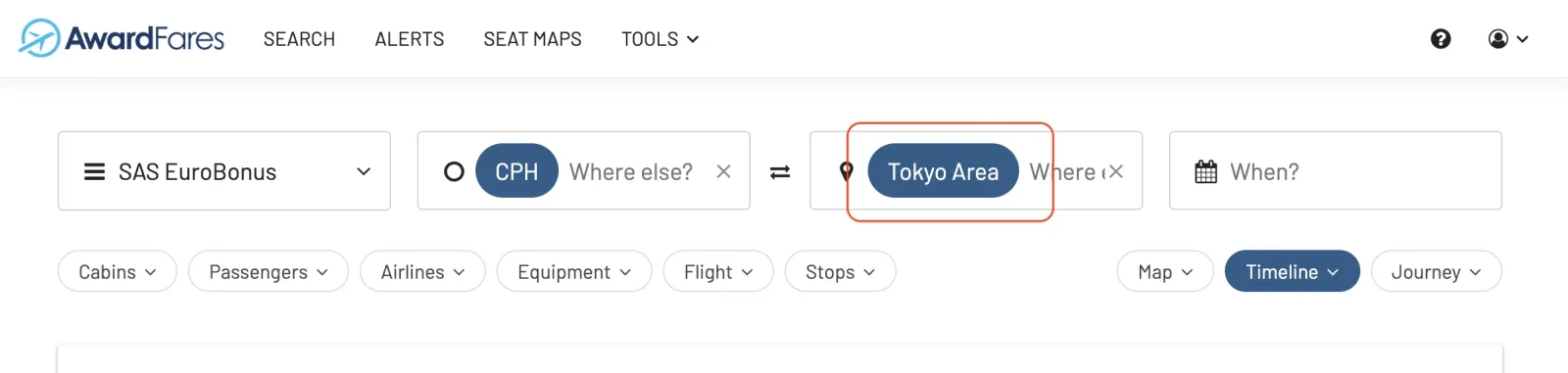Expand the Stops filter
This screenshot has width=1568, height=373.
click(841, 271)
